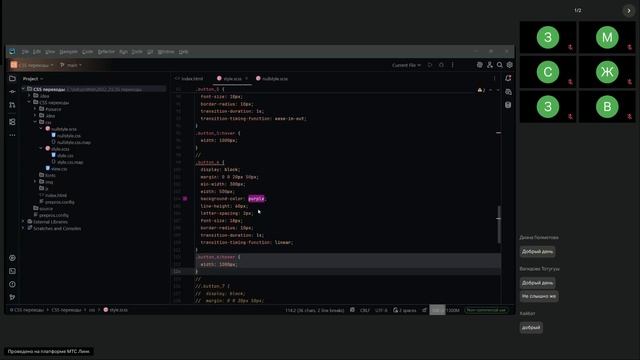Open the File menu

[x=25, y=52]
